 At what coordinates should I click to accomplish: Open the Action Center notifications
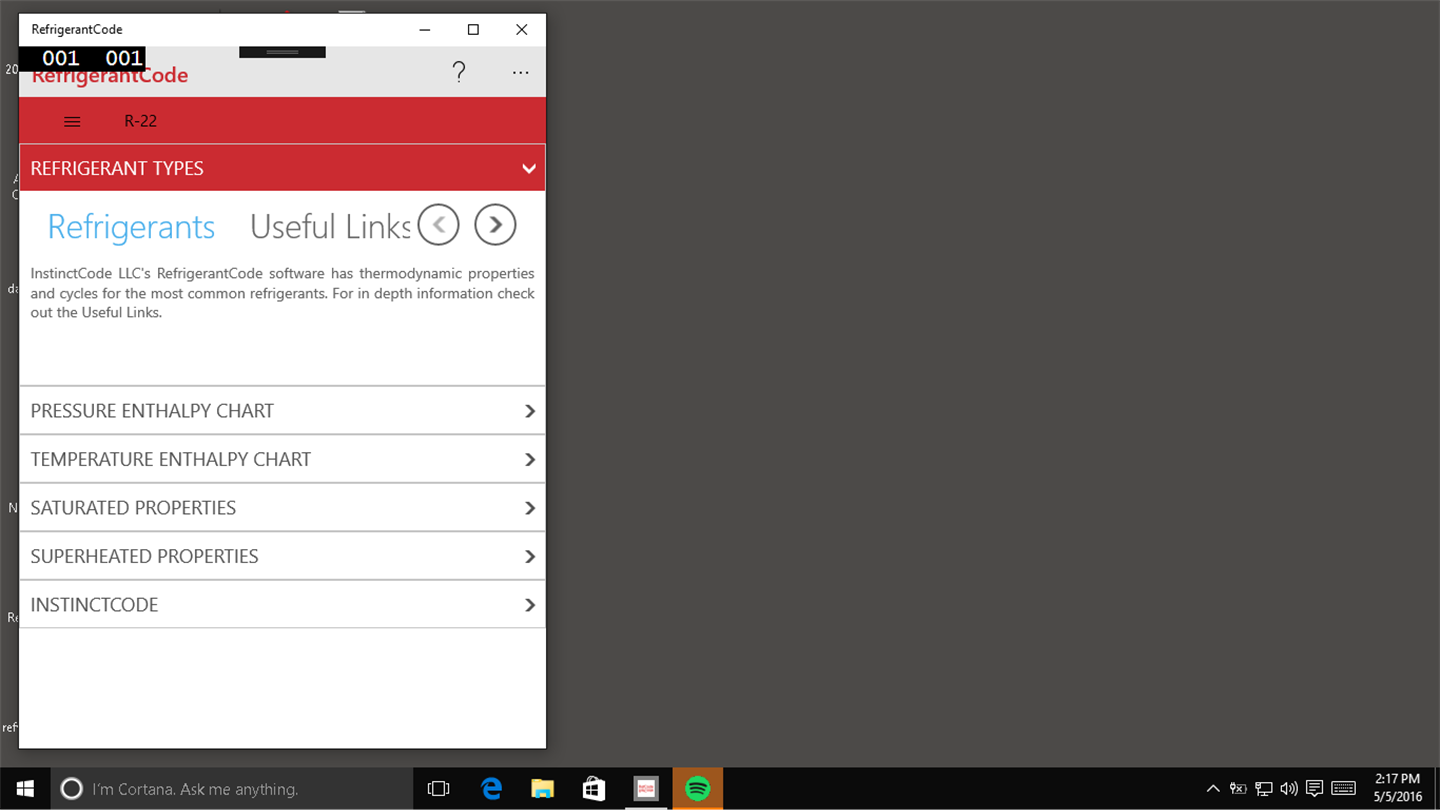click(x=1315, y=789)
